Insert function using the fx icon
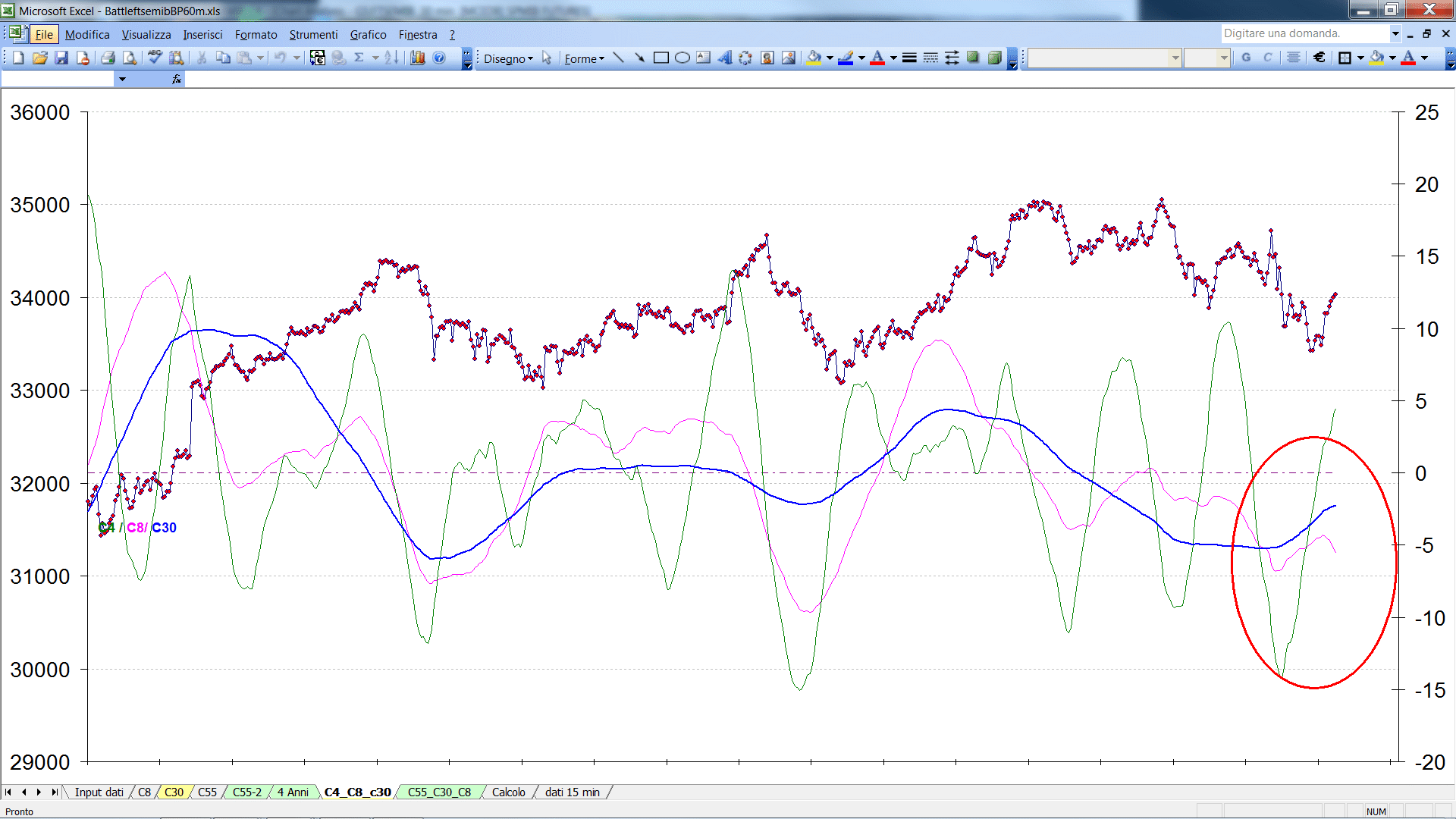The height and width of the screenshot is (819, 1456). point(177,79)
